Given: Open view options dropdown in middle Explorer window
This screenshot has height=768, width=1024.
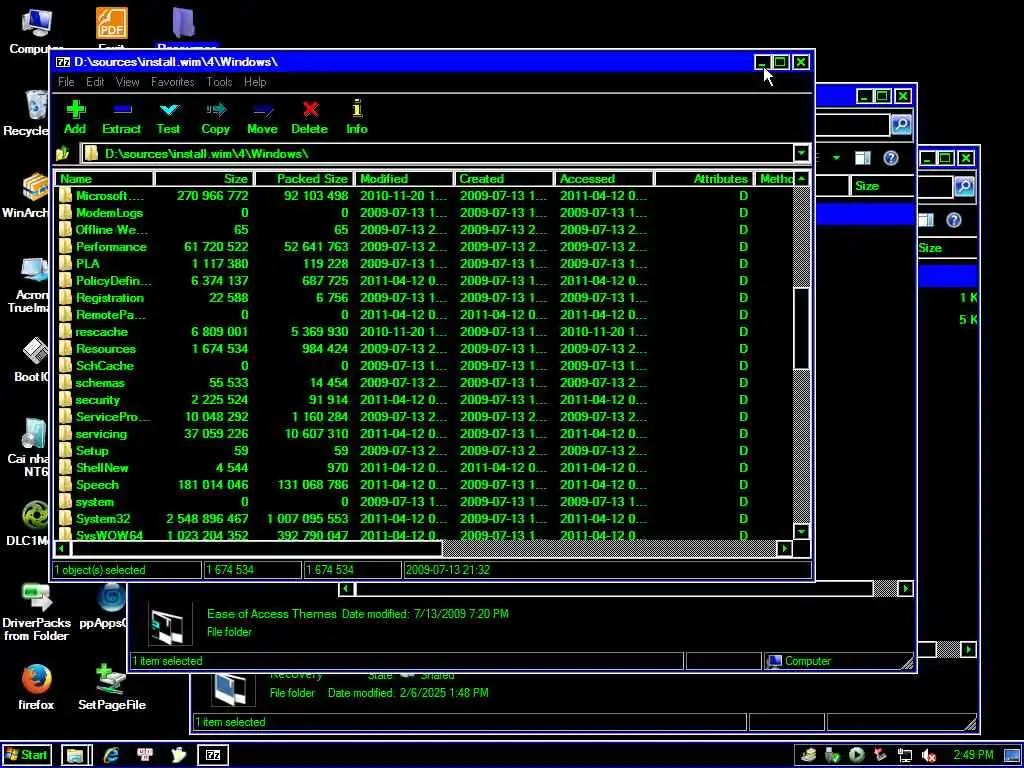Looking at the screenshot, I should click(x=836, y=158).
